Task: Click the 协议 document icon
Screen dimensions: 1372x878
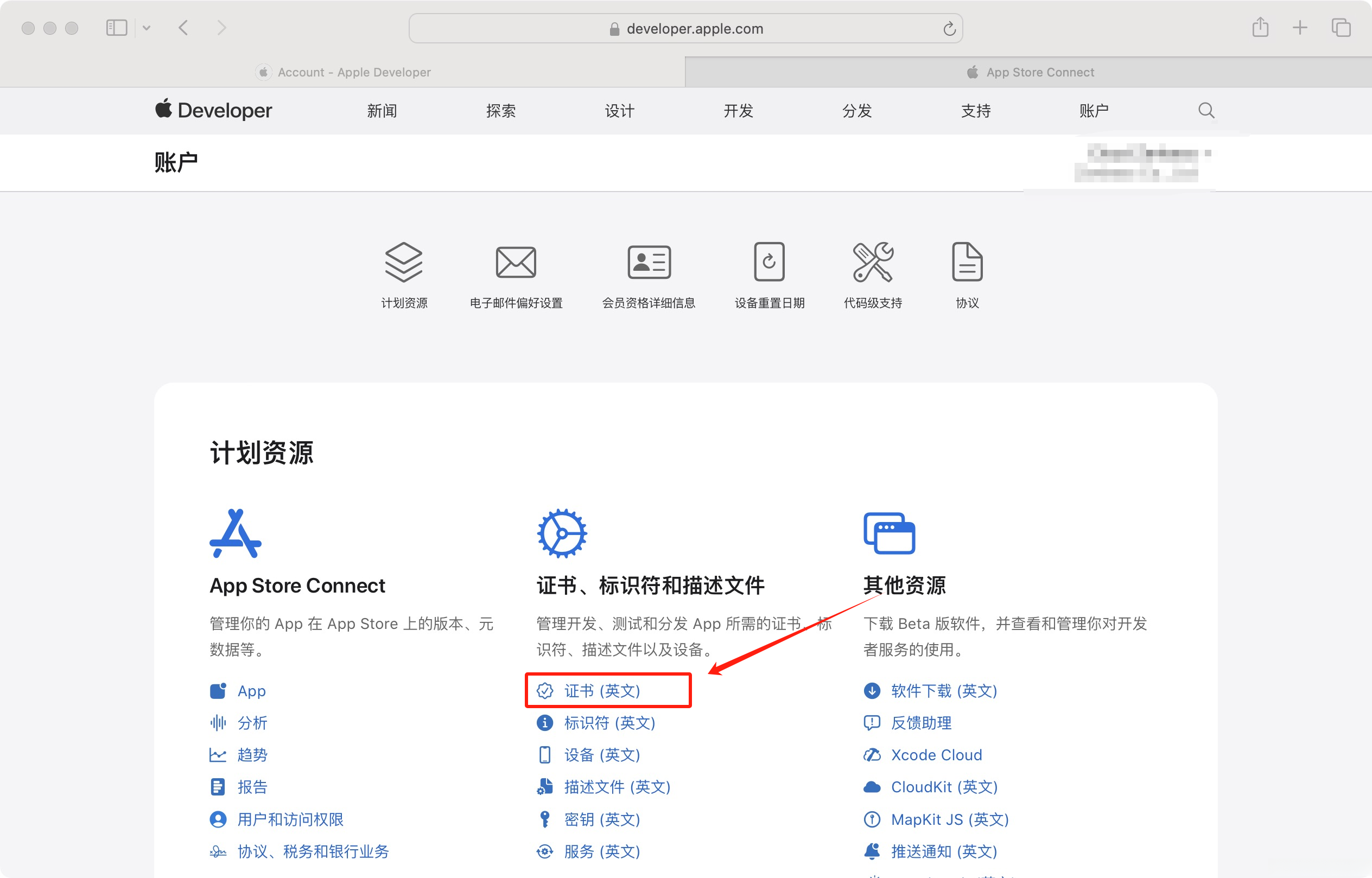Action: tap(967, 262)
